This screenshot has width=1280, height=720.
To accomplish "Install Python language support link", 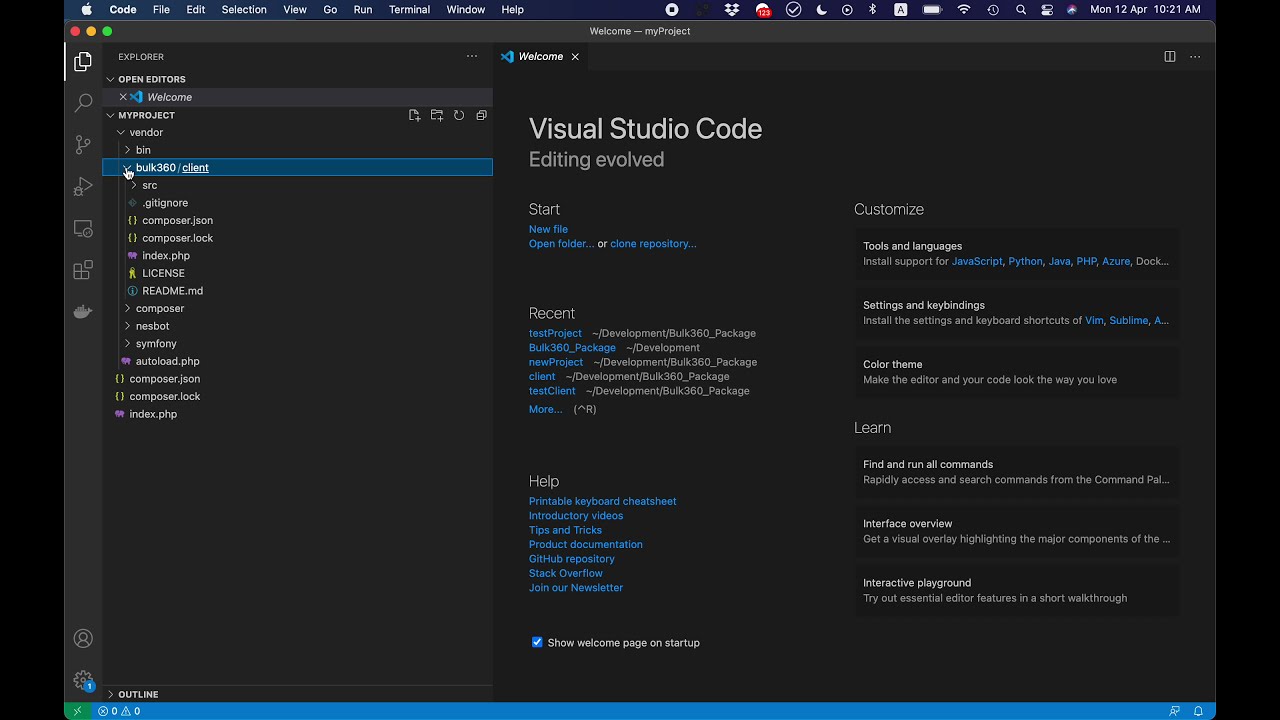I will pyautogui.click(x=1025, y=261).
